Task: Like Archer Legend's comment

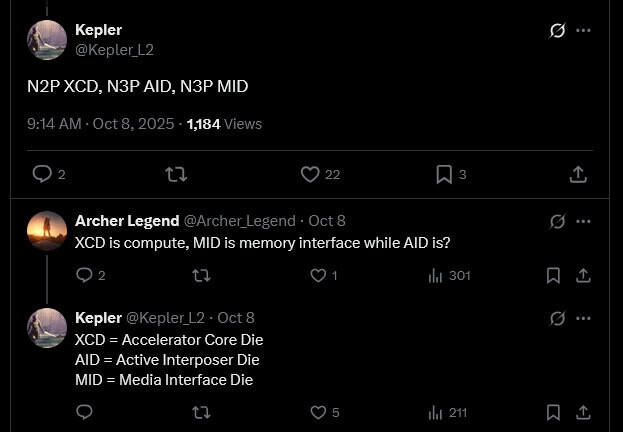Action: coord(318,275)
